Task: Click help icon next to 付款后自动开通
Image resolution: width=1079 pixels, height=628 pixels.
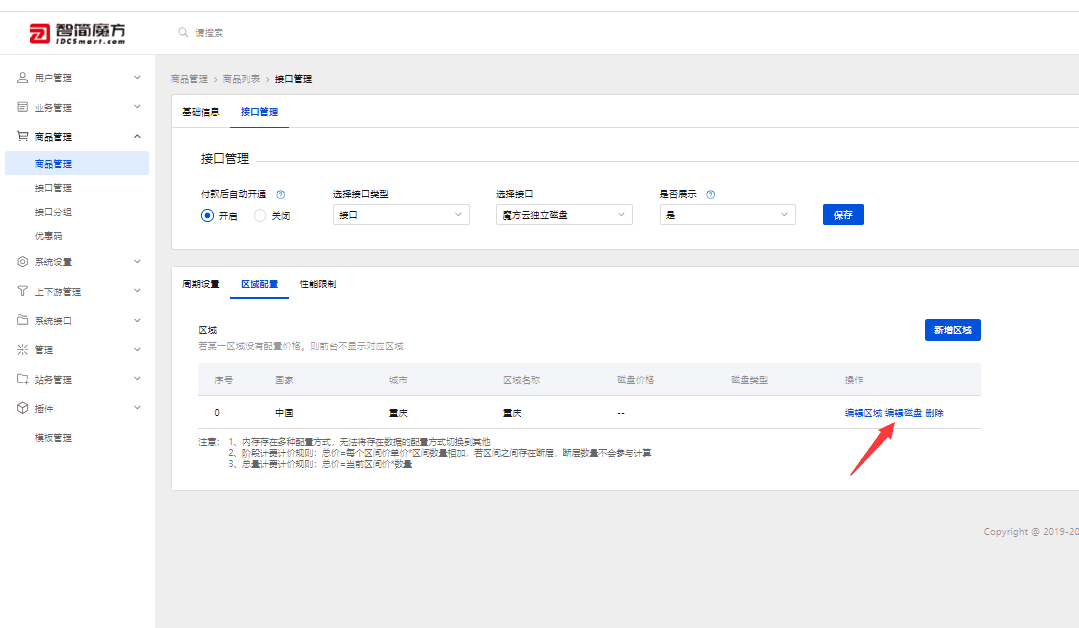Action: (x=281, y=195)
